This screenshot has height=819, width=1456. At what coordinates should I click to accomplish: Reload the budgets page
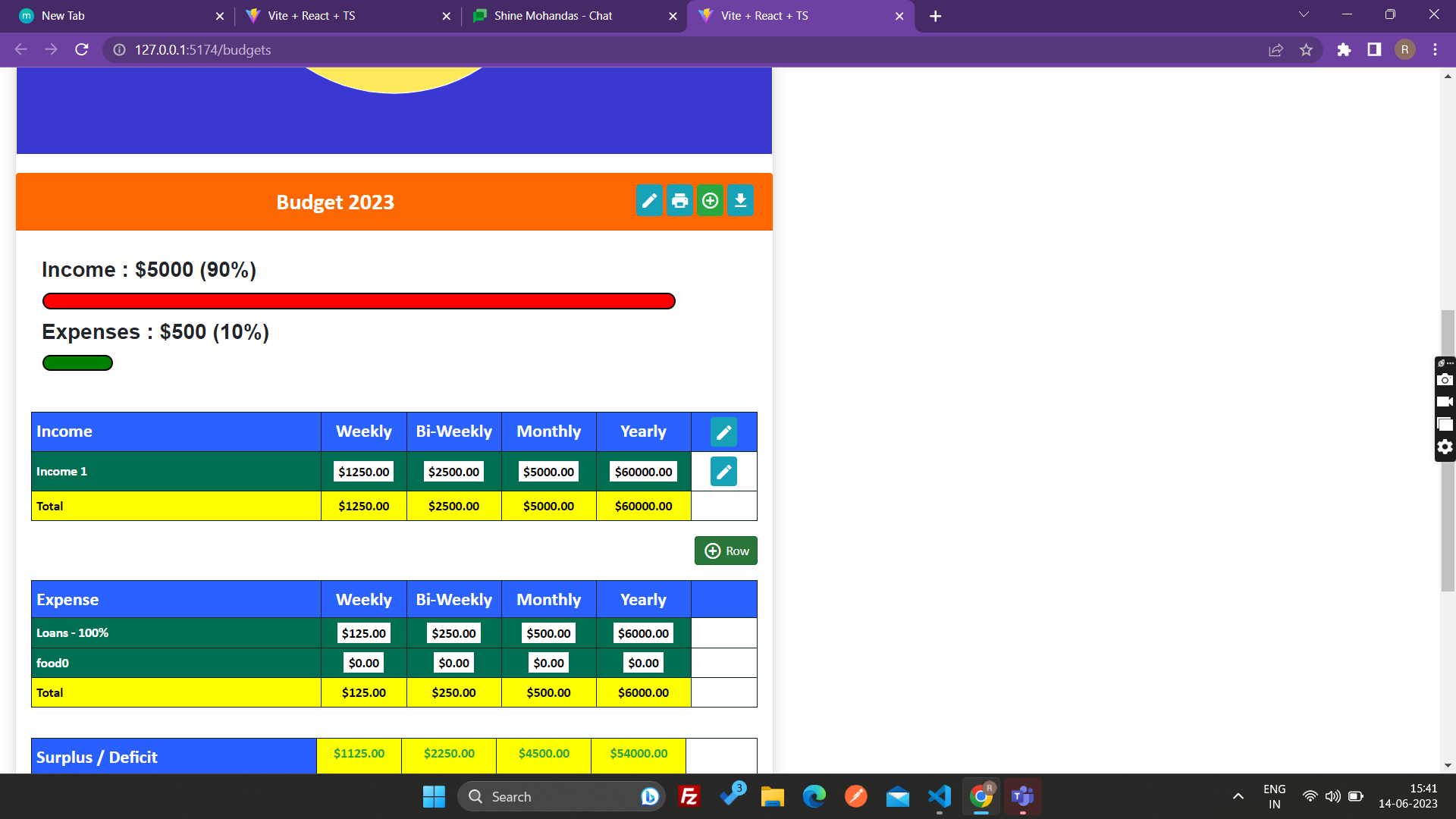(82, 50)
